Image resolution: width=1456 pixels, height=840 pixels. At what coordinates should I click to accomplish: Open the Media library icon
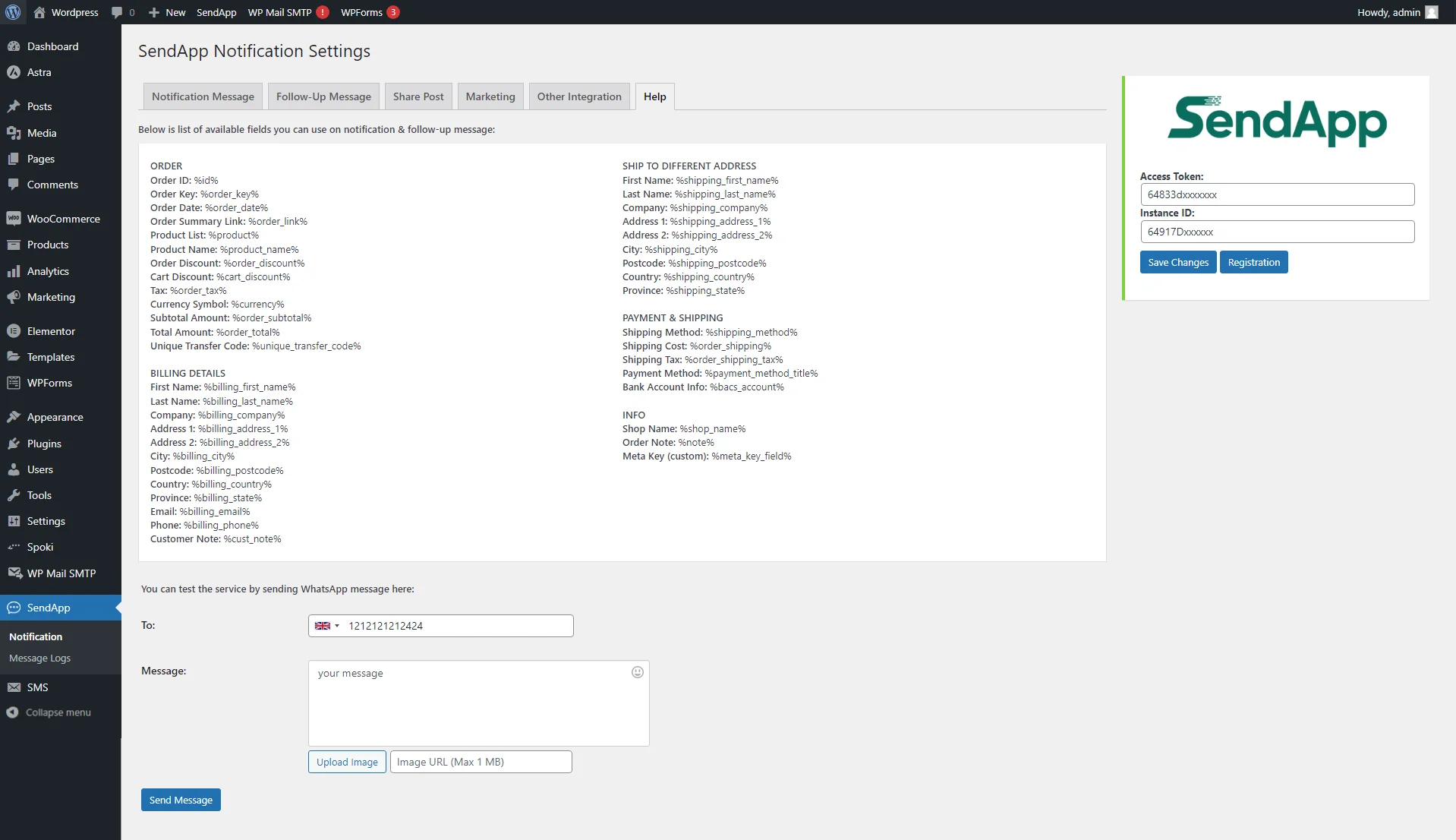click(x=14, y=133)
